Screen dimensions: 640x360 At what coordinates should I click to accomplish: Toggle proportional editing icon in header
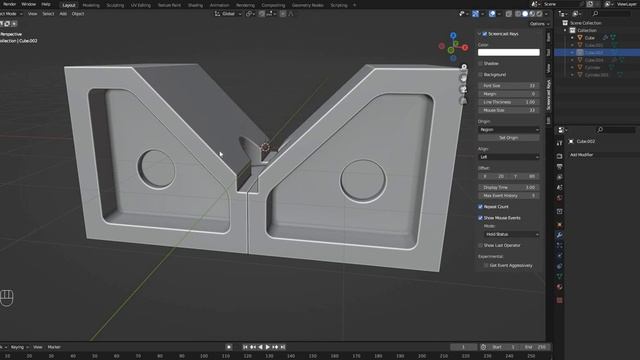[x=283, y=14]
